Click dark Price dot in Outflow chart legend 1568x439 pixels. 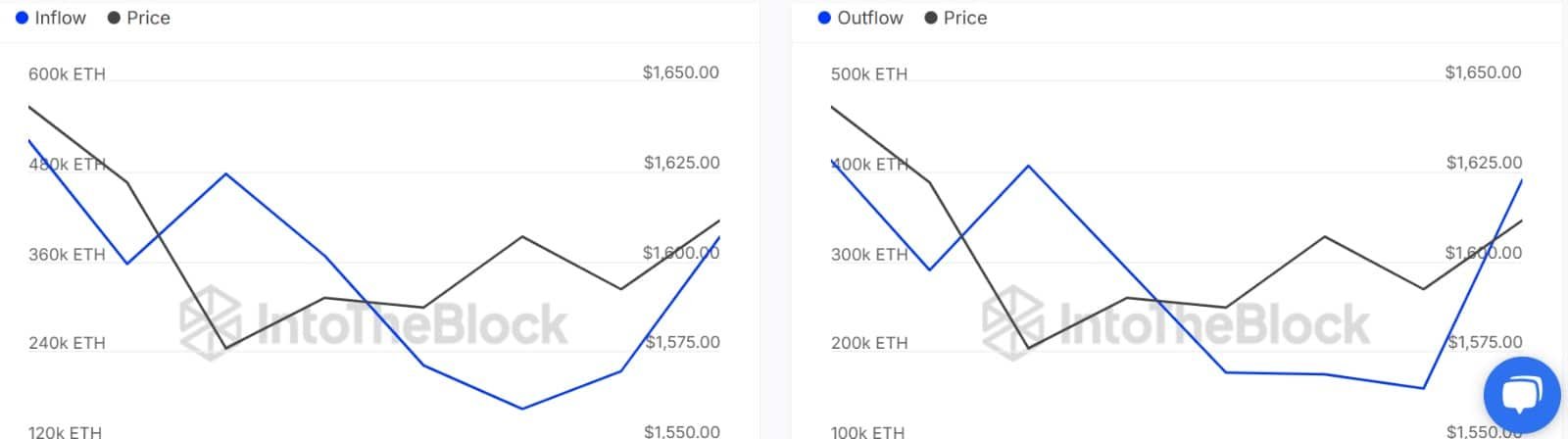coord(931,18)
